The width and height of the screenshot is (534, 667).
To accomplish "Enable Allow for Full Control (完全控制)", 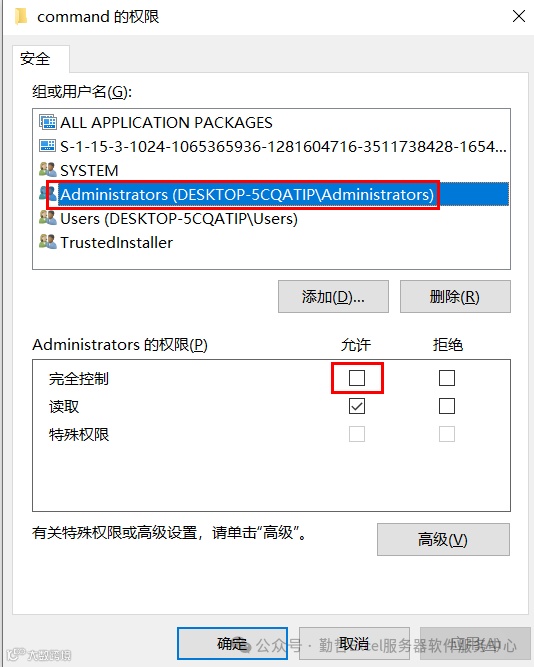I will [x=357, y=378].
